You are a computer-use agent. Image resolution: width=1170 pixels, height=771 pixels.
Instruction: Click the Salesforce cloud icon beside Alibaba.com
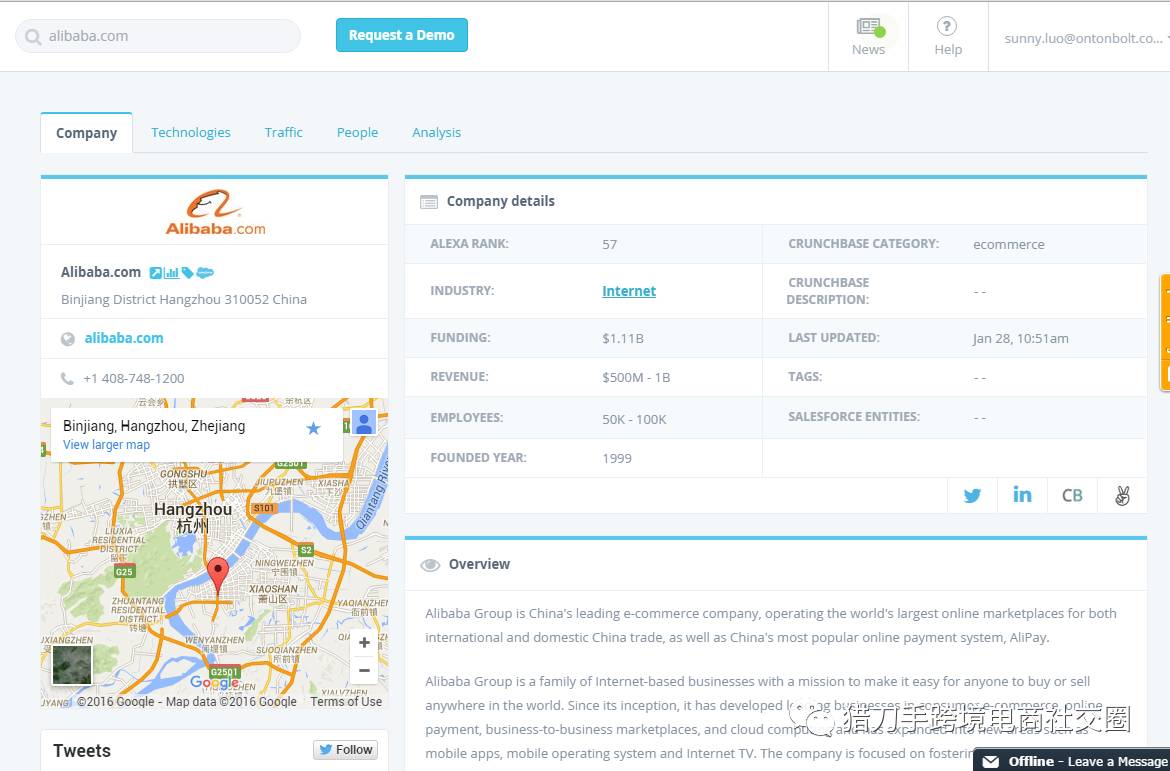[205, 273]
